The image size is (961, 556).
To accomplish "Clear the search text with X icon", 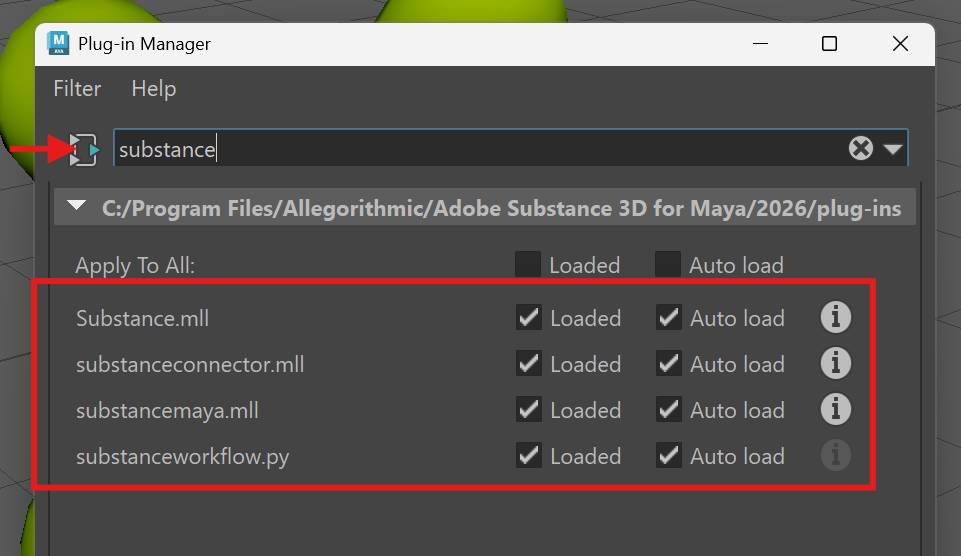I will coord(860,149).
